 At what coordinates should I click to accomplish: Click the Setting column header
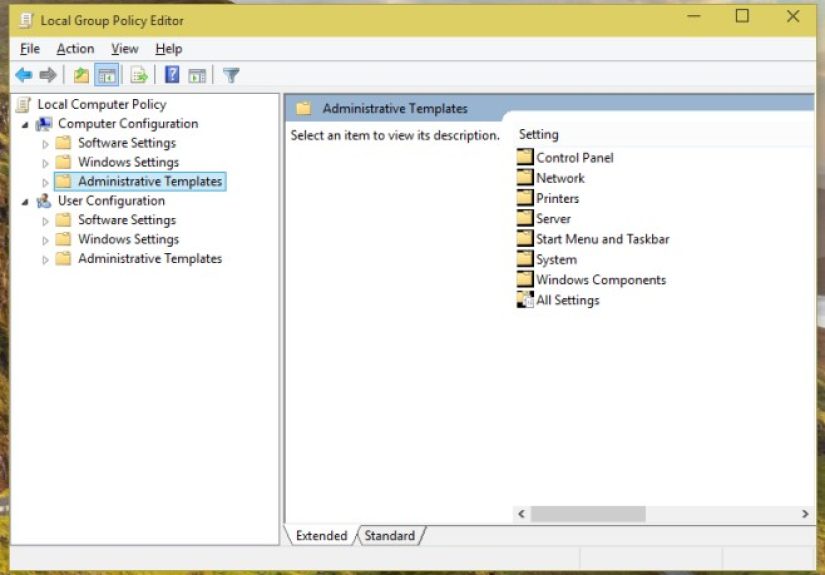[x=664, y=135]
